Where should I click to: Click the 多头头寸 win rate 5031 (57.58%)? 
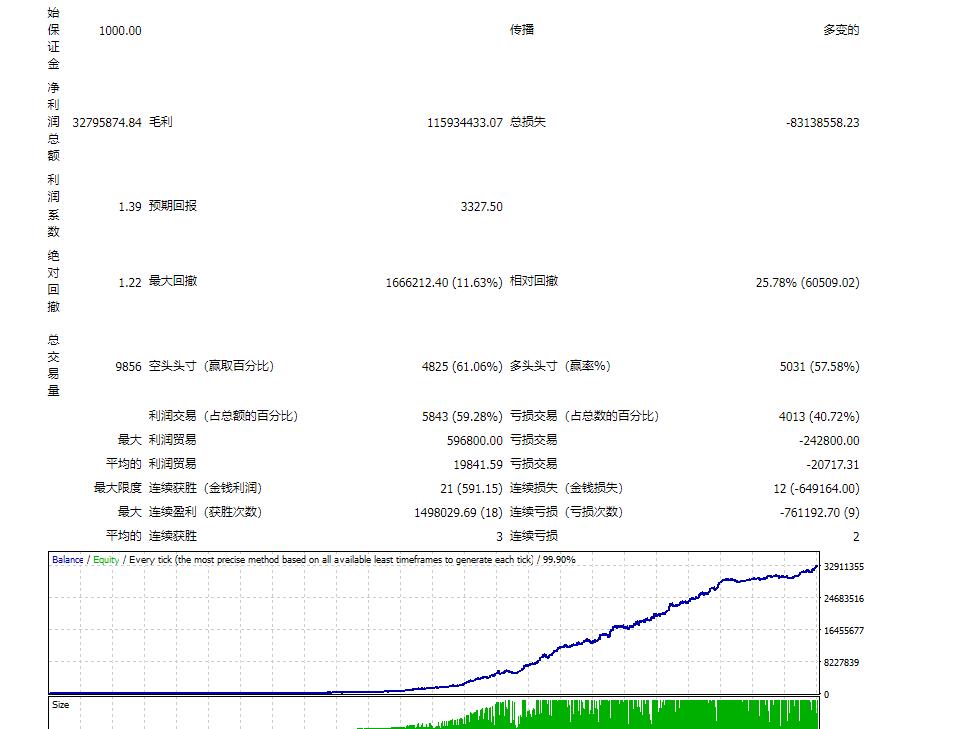tap(818, 366)
